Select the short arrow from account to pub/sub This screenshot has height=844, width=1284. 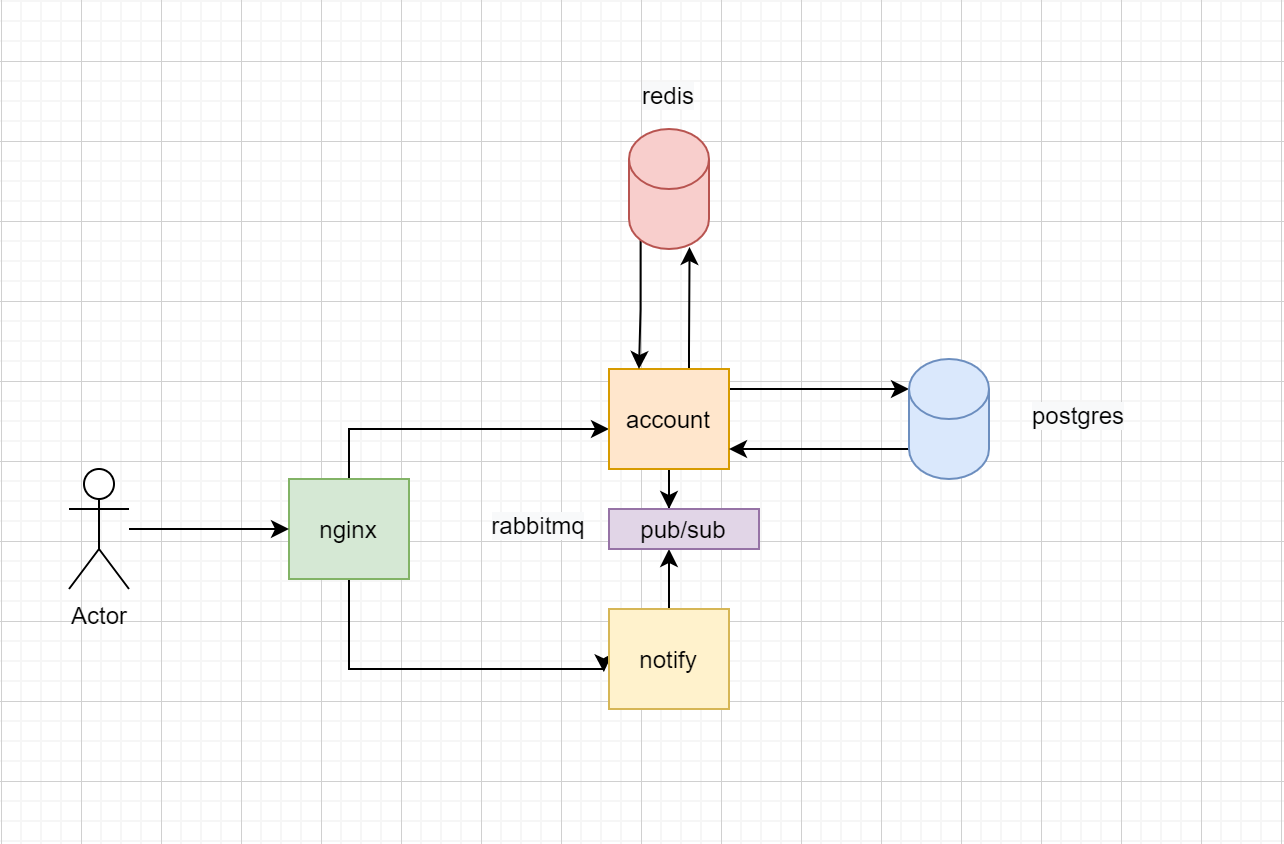click(x=669, y=489)
